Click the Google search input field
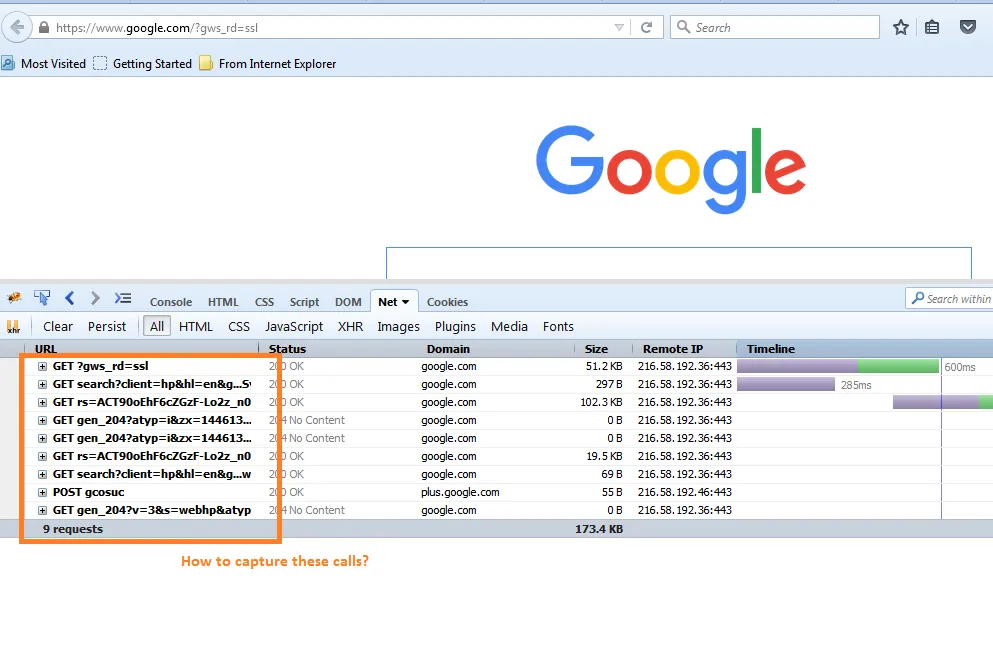This screenshot has width=993, height=649. [678, 263]
